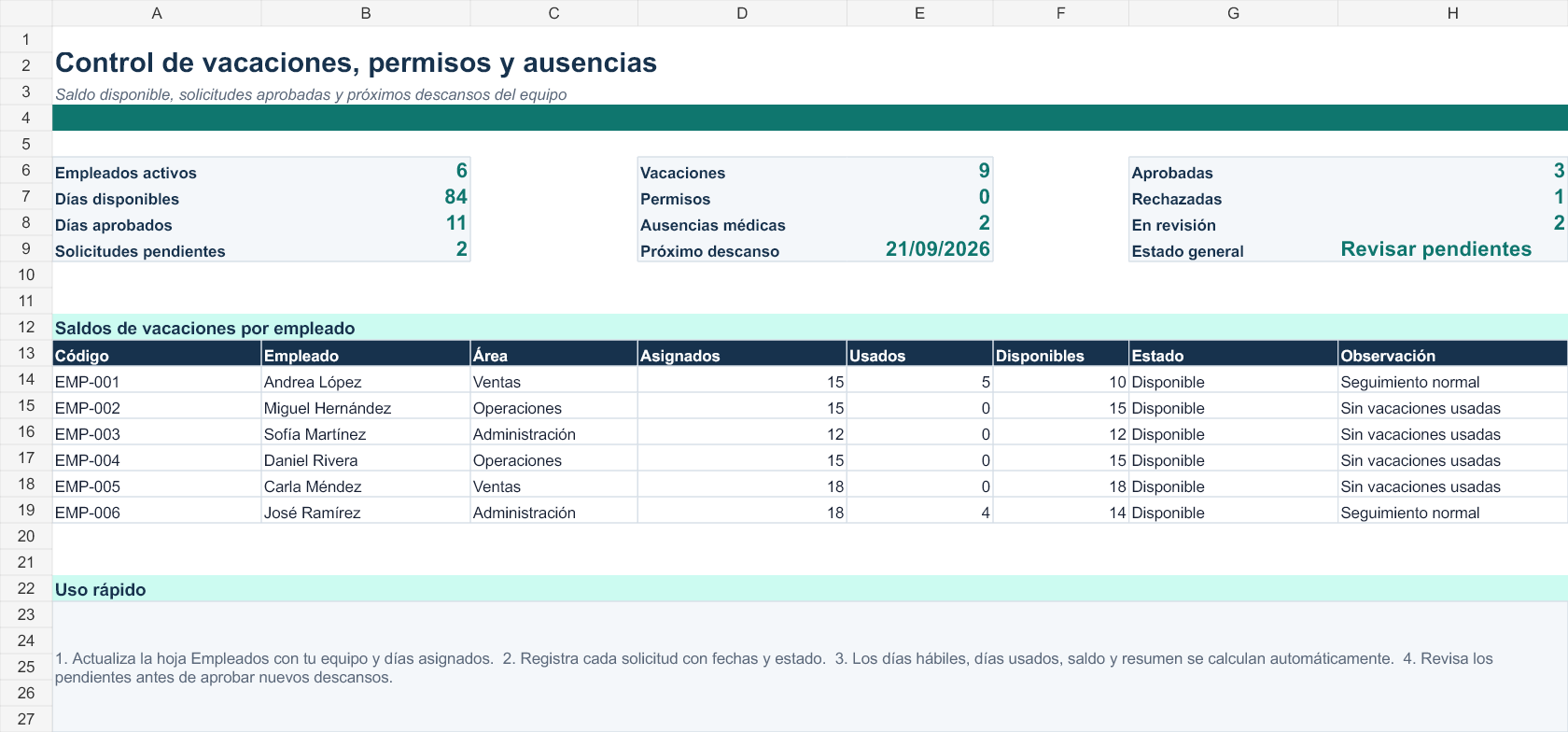This screenshot has width=1568, height=732.
Task: Click the 'Solicitudes pendientes' label
Action: [x=140, y=251]
